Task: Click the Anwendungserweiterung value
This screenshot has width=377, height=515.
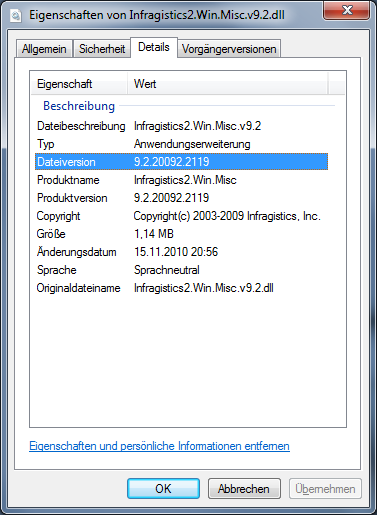Action: (192, 144)
